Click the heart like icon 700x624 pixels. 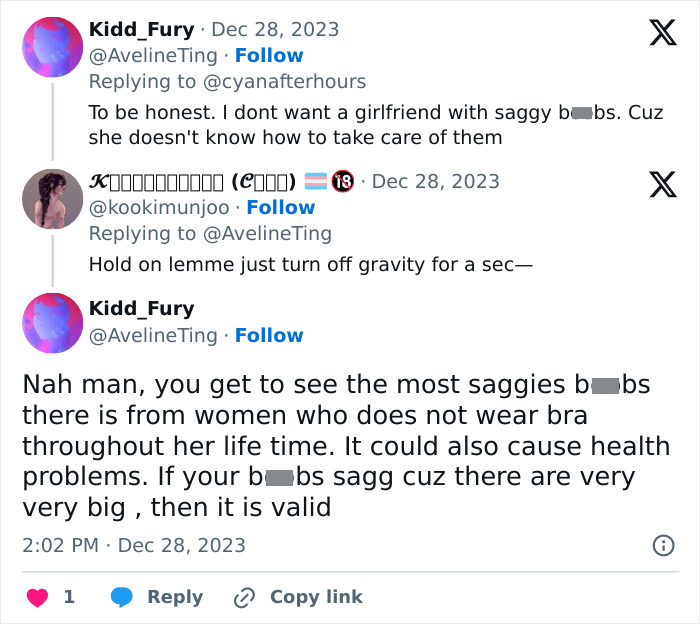pyautogui.click(x=37, y=597)
